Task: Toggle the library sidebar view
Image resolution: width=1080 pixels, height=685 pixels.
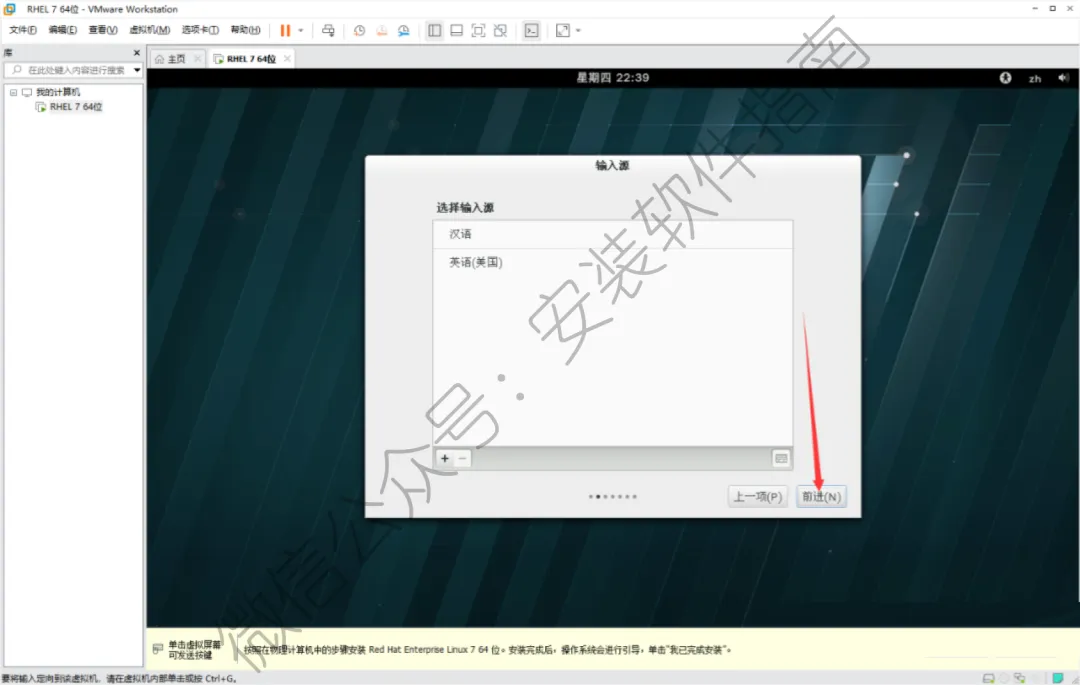Action: pos(435,30)
